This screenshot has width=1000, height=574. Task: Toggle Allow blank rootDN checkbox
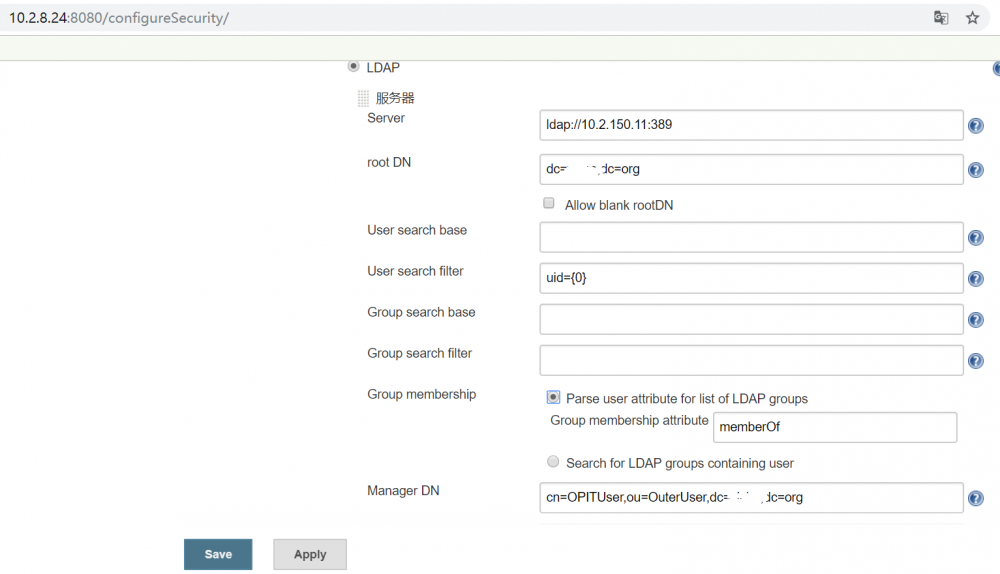pos(548,203)
